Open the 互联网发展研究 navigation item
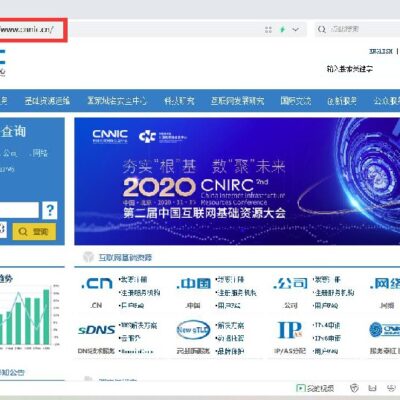Viewport: 400px width, 400px height. [237, 101]
